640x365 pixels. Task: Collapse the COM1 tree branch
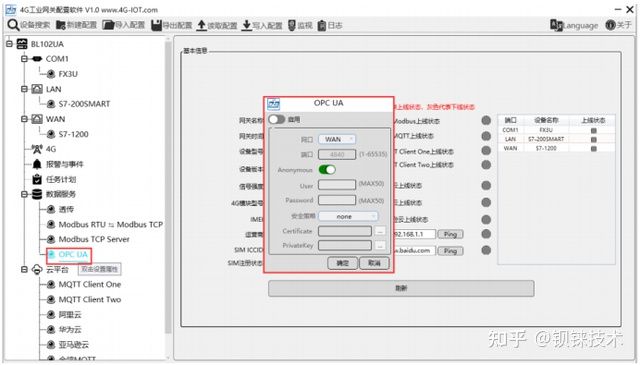24,59
